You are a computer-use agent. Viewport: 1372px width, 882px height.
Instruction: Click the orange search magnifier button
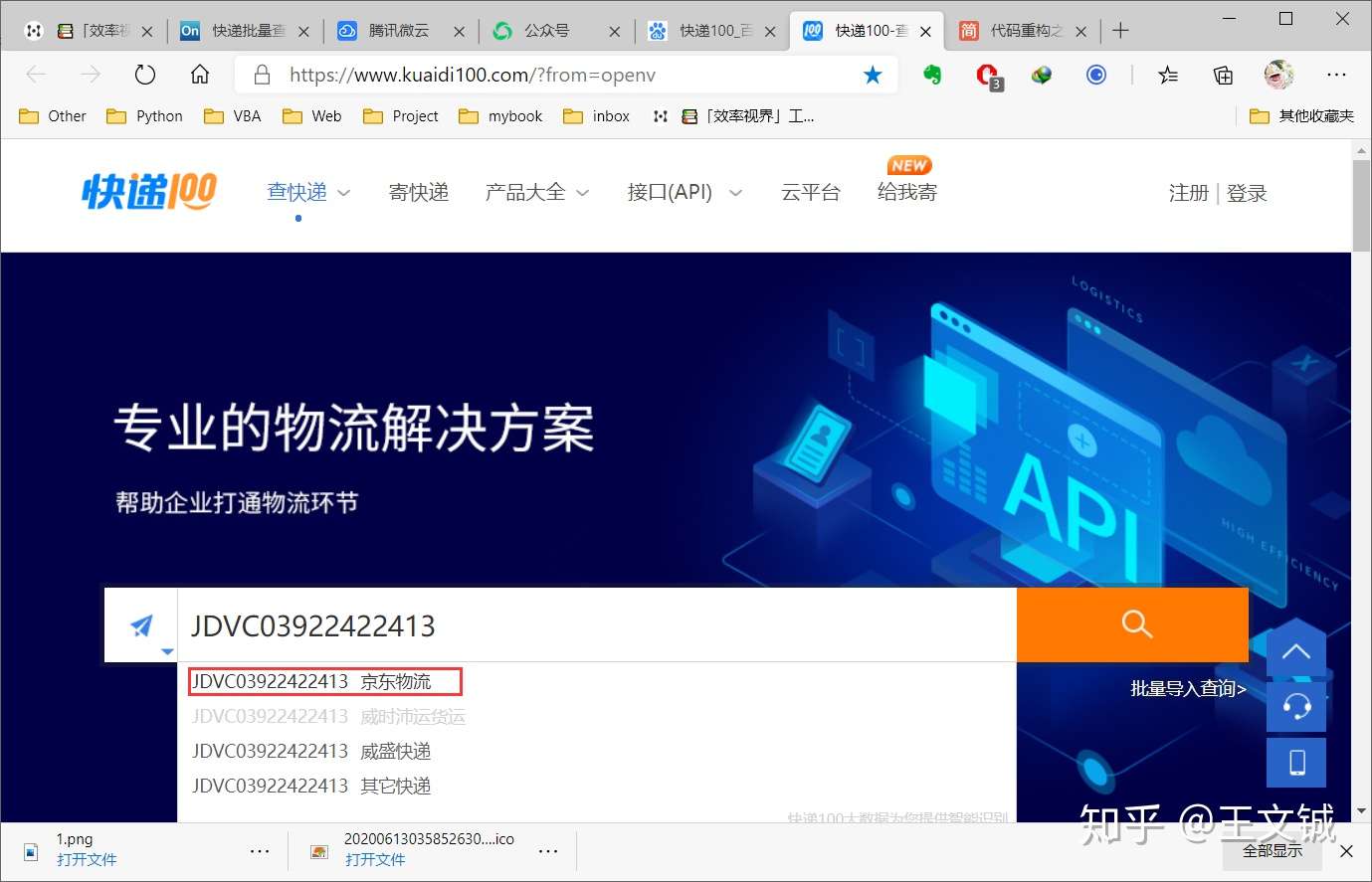coord(1132,623)
